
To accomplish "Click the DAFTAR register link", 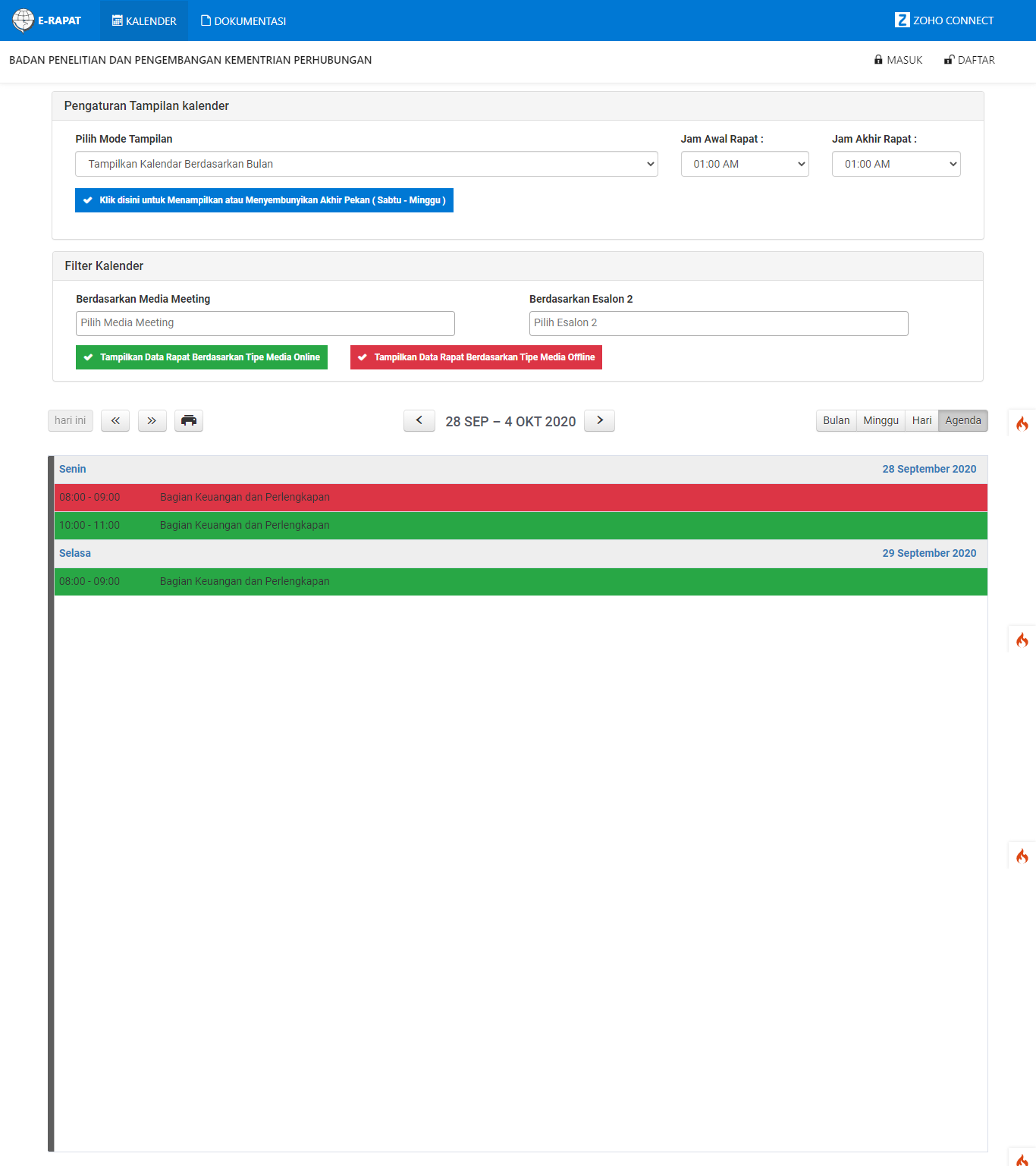I will pos(969,60).
